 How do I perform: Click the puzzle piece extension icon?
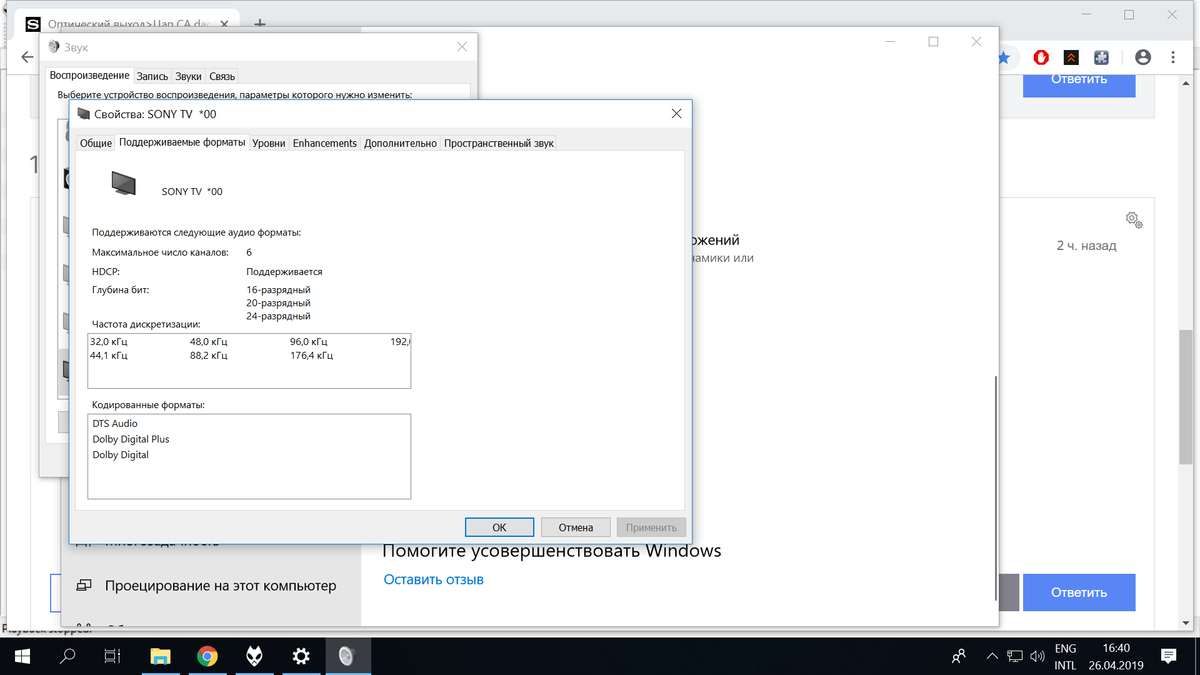tap(1101, 58)
